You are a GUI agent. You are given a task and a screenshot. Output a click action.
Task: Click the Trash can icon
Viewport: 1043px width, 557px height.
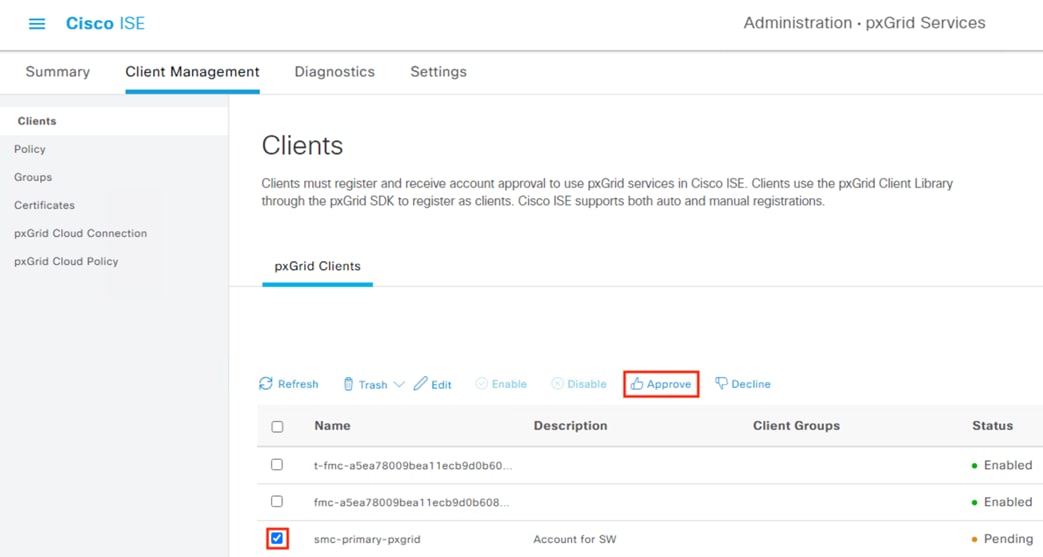[348, 384]
